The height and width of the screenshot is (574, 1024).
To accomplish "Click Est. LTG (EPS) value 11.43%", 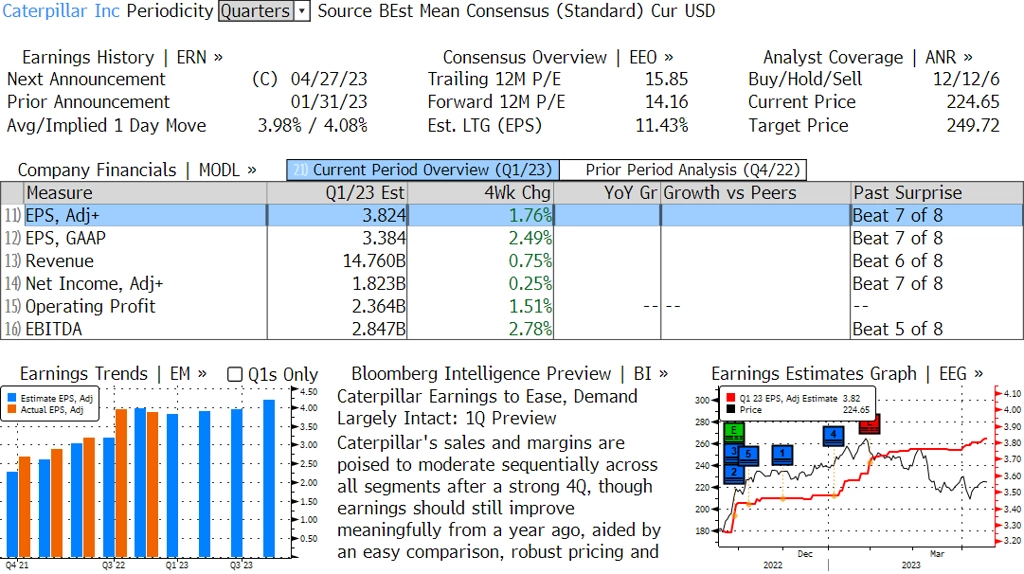I will click(662, 125).
